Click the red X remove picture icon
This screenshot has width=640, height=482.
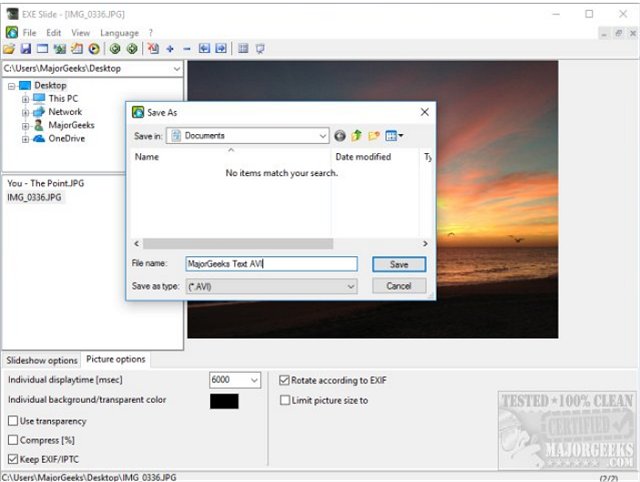(153, 49)
